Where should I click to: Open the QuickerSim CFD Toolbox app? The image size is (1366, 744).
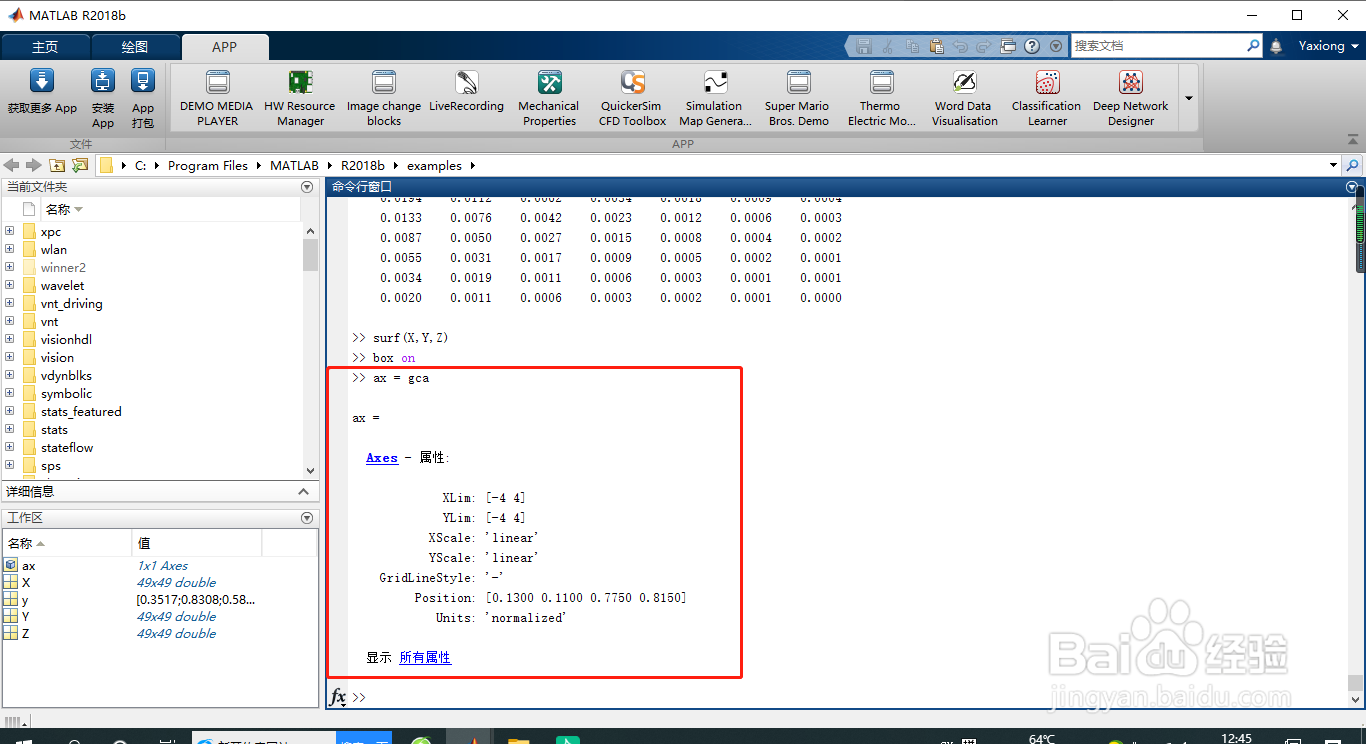click(632, 98)
